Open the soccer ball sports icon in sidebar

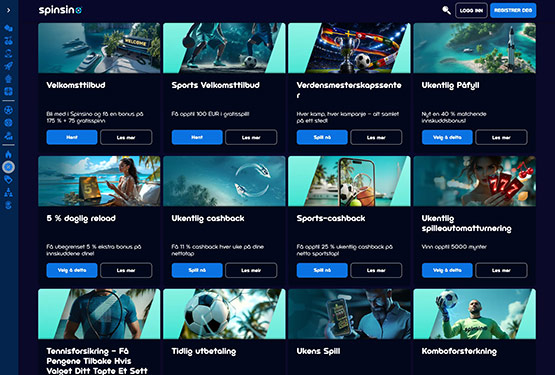(8, 110)
